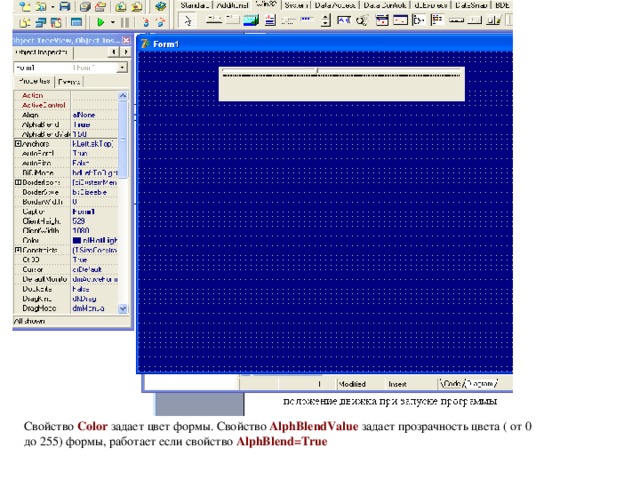Screen dimensions: 640x480
Task: Click the Trace Into debug icon
Action: pos(146,22)
